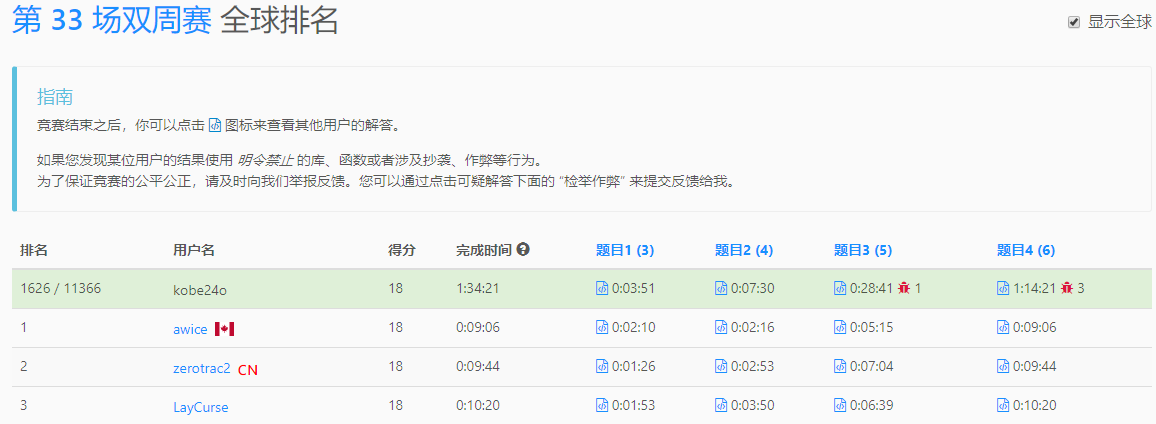Open 题目4 (6) problem link

pyautogui.click(x=1026, y=250)
